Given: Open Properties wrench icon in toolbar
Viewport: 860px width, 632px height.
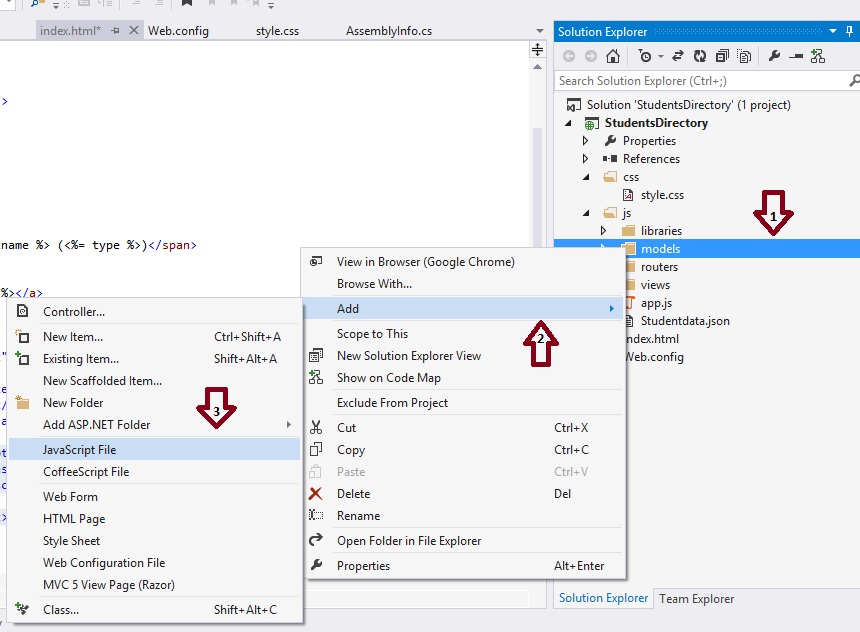Looking at the screenshot, I should pyautogui.click(x=774, y=56).
